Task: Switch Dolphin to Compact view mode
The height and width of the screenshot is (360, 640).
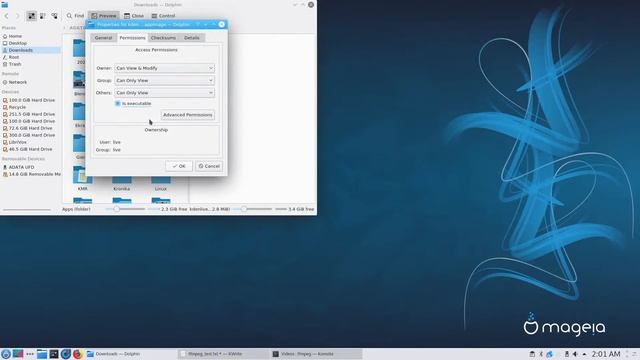Action: [42, 16]
